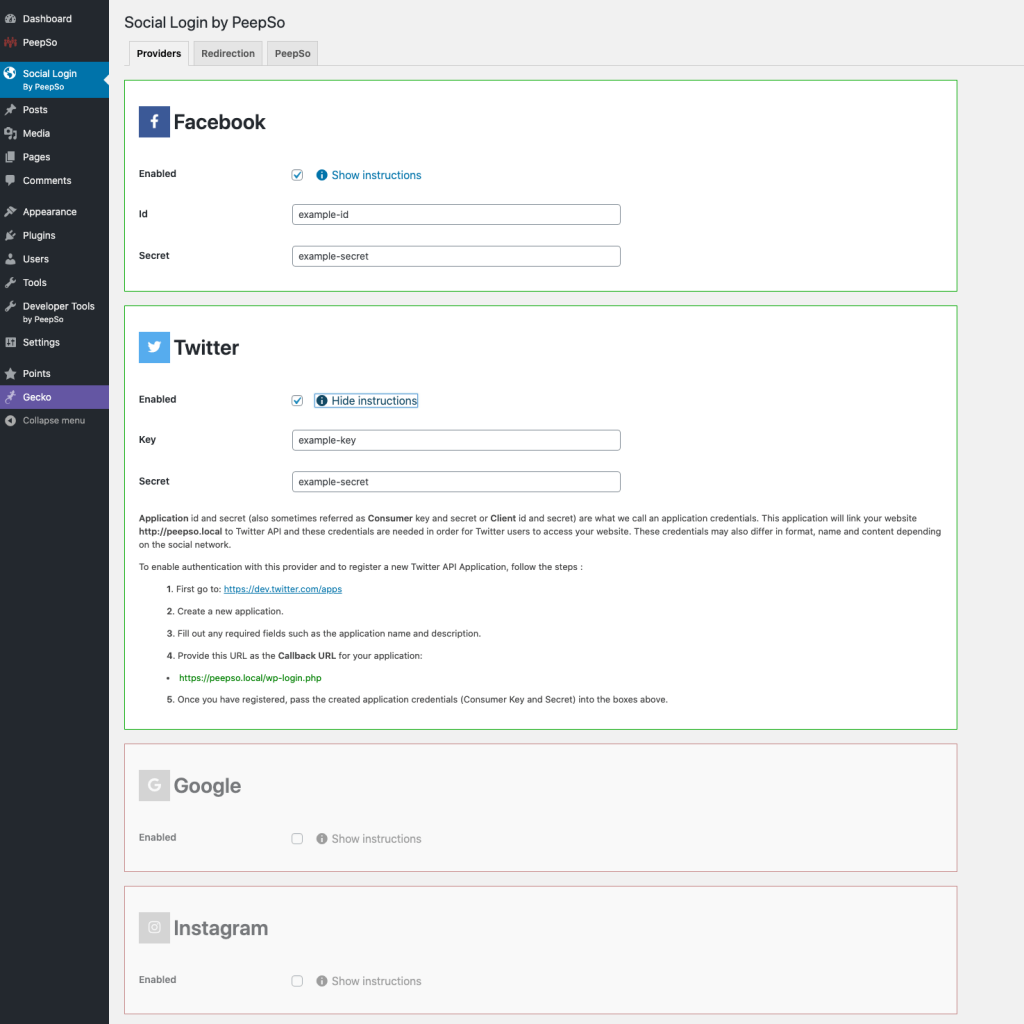Screen dimensions: 1024x1024
Task: Click the Facebook logo icon
Action: [154, 121]
